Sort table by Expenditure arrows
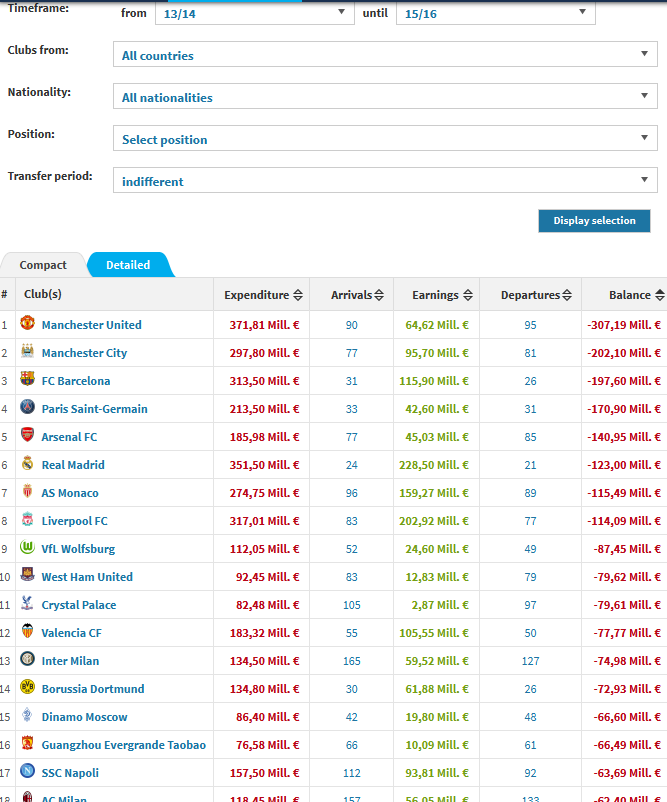The width and height of the screenshot is (667, 802). 298,295
